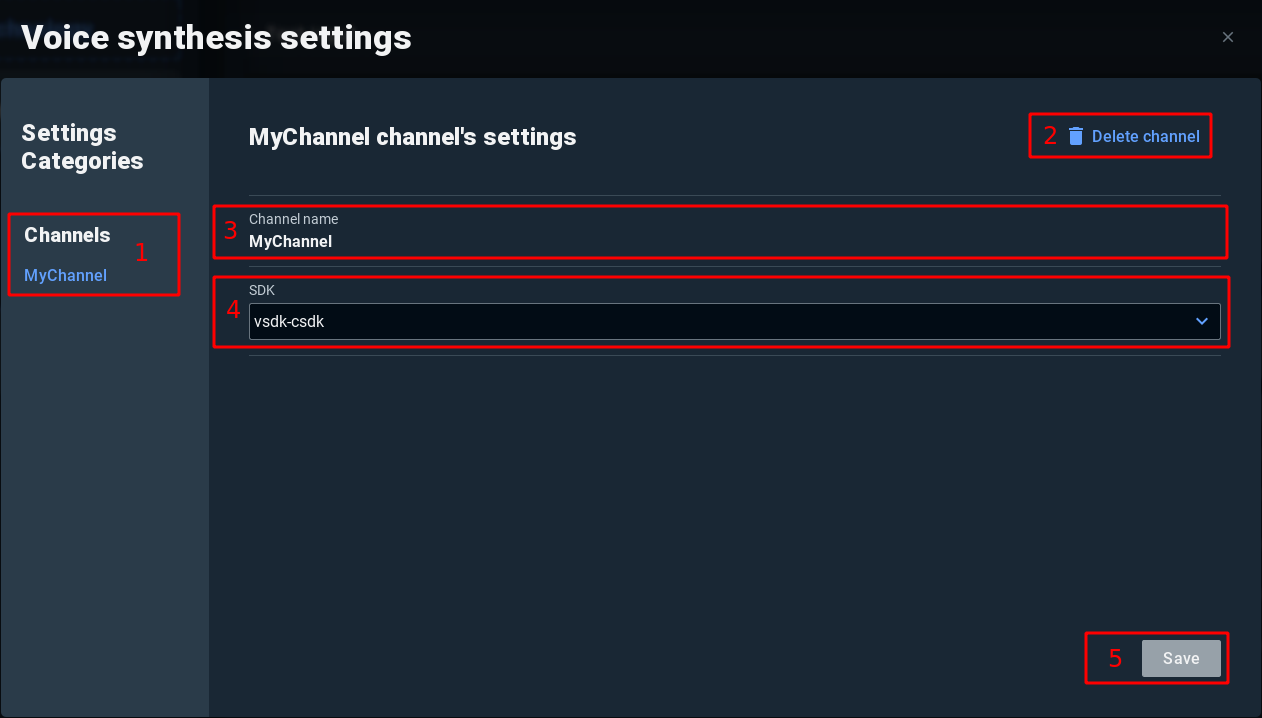The height and width of the screenshot is (718, 1262).
Task: Click red annotation number 2 by trash icon
Action: pyautogui.click(x=1050, y=136)
